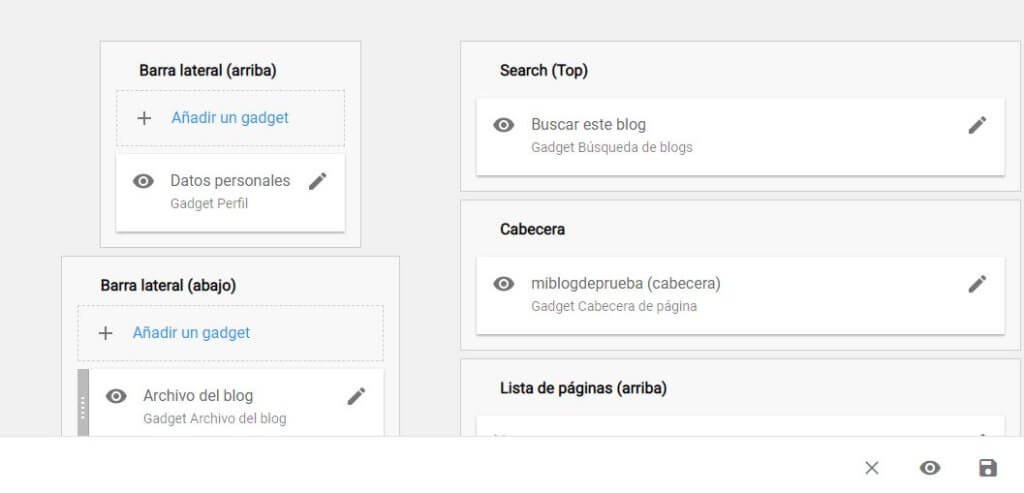Screen dimensions: 1024x493
Task: Click the save floppy disk icon
Action: point(987,468)
